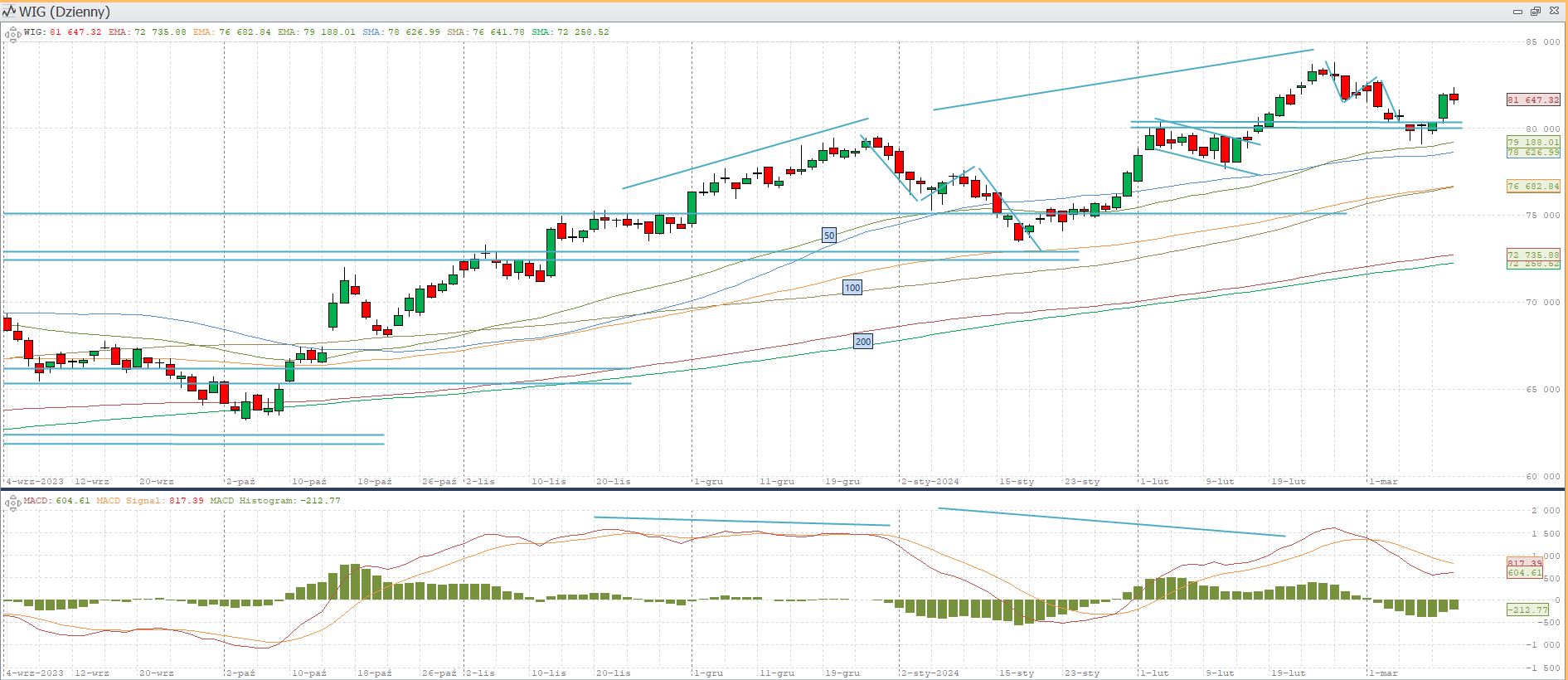This screenshot has width=1568, height=680.
Task: Close the WIG (Dzienny) chart window
Action: click(1554, 12)
